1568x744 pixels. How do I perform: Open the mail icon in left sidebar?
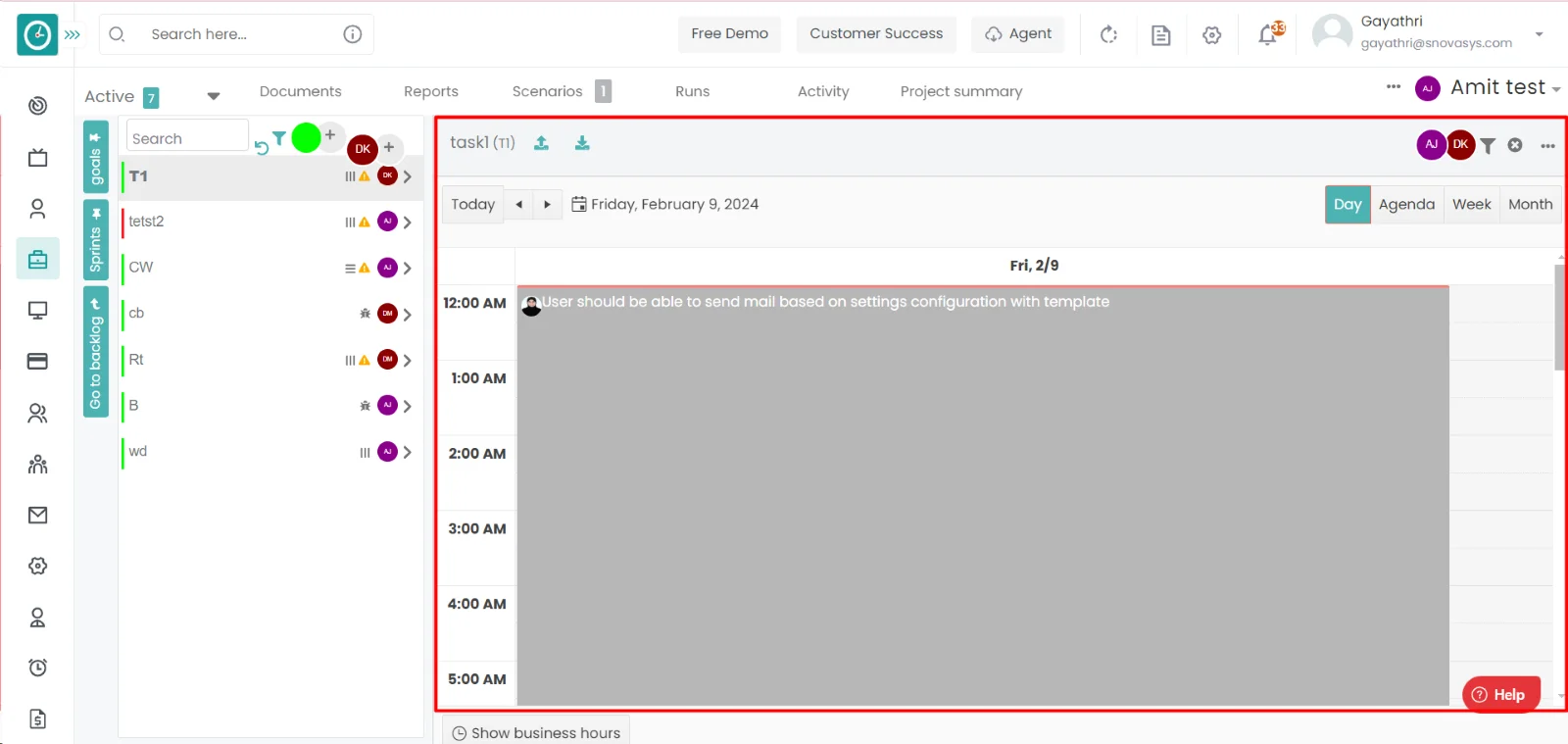pyautogui.click(x=37, y=515)
